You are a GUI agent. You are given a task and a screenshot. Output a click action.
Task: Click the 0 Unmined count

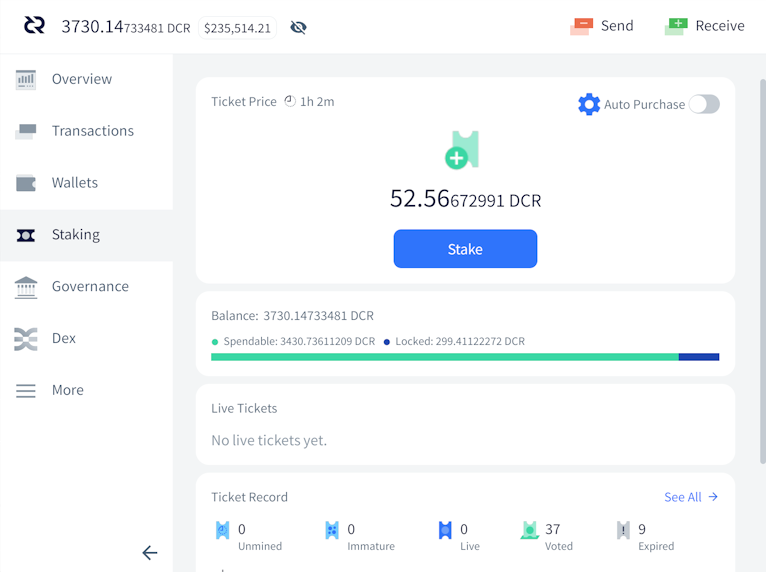point(242,529)
